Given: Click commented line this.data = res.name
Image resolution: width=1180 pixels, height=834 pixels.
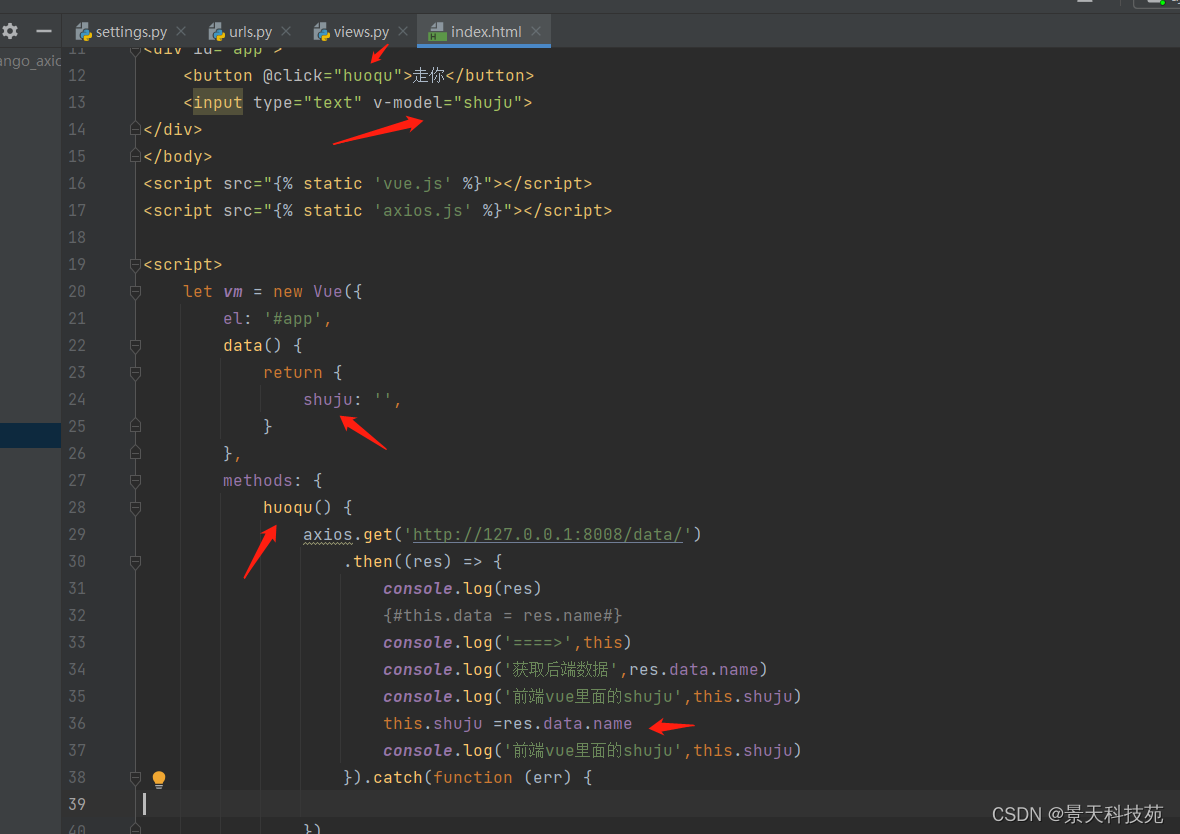Looking at the screenshot, I should click(503, 616).
